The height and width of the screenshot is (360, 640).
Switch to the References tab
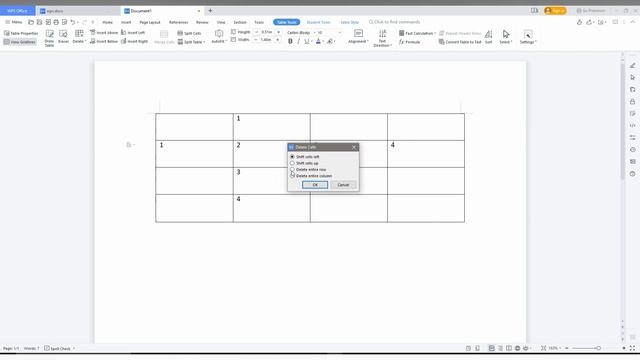pyautogui.click(x=178, y=22)
